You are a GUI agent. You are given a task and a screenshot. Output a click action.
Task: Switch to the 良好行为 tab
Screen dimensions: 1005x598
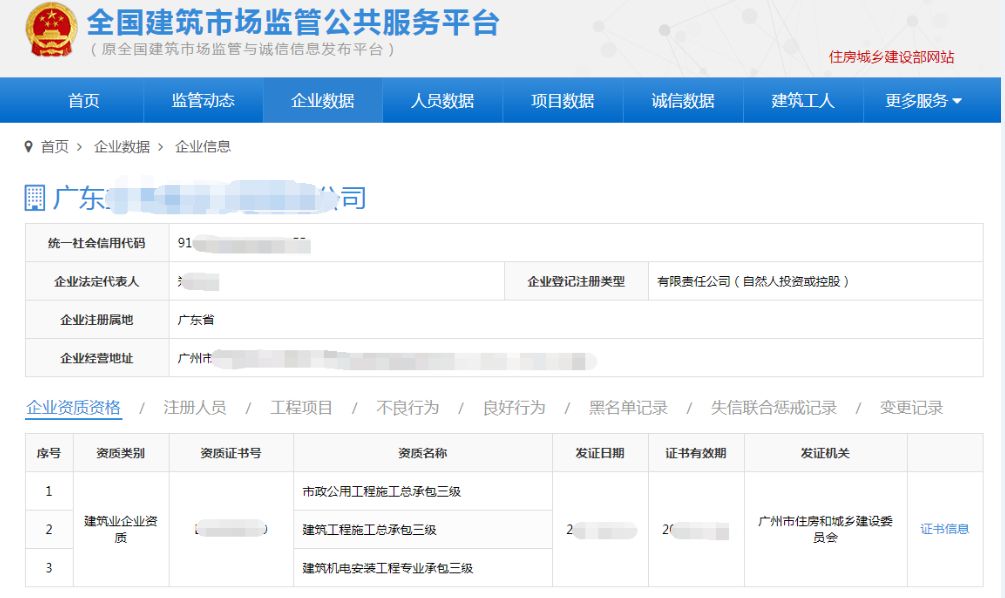point(515,408)
